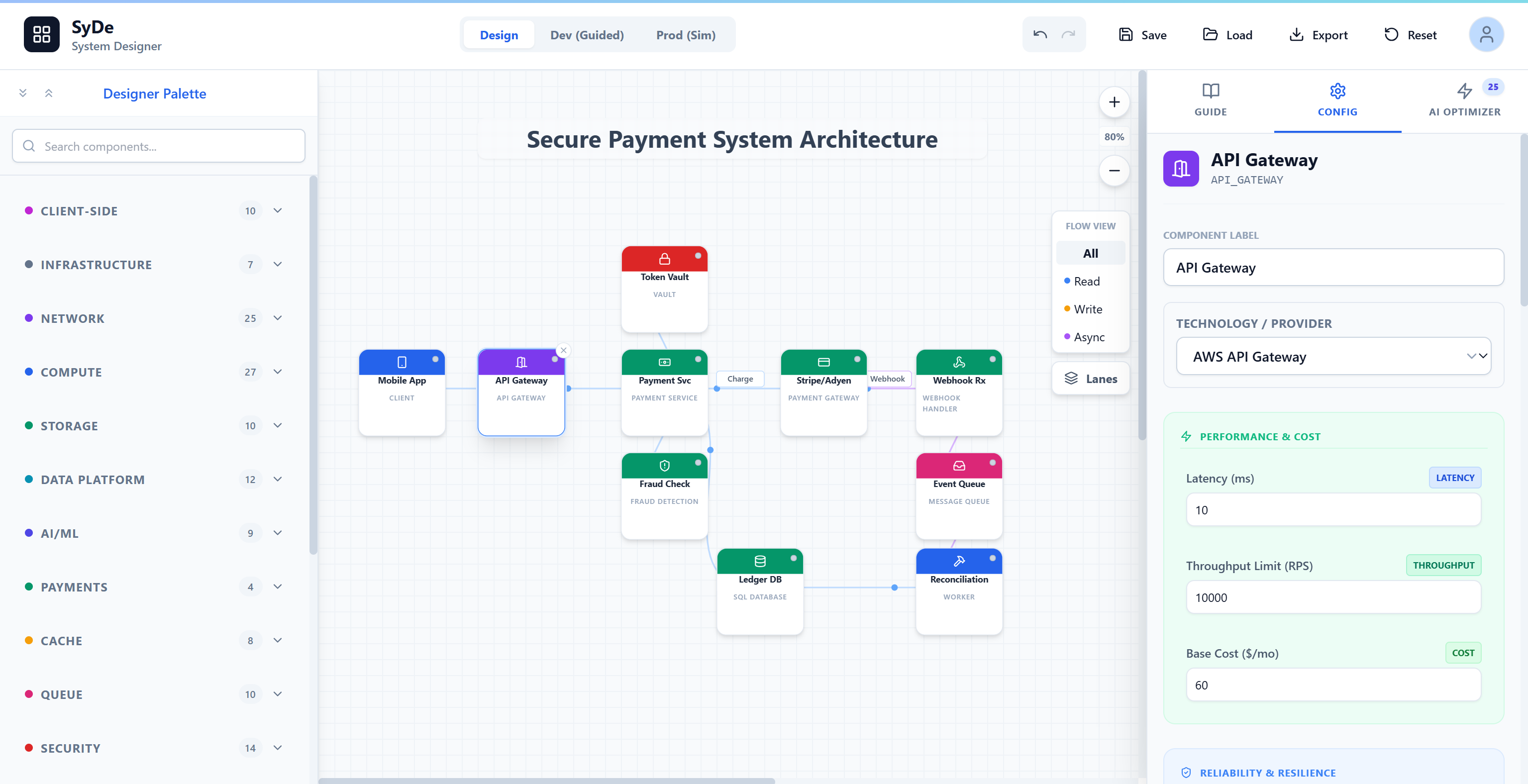Click the redo arrow icon
This screenshot has width=1528, height=784.
coord(1068,34)
